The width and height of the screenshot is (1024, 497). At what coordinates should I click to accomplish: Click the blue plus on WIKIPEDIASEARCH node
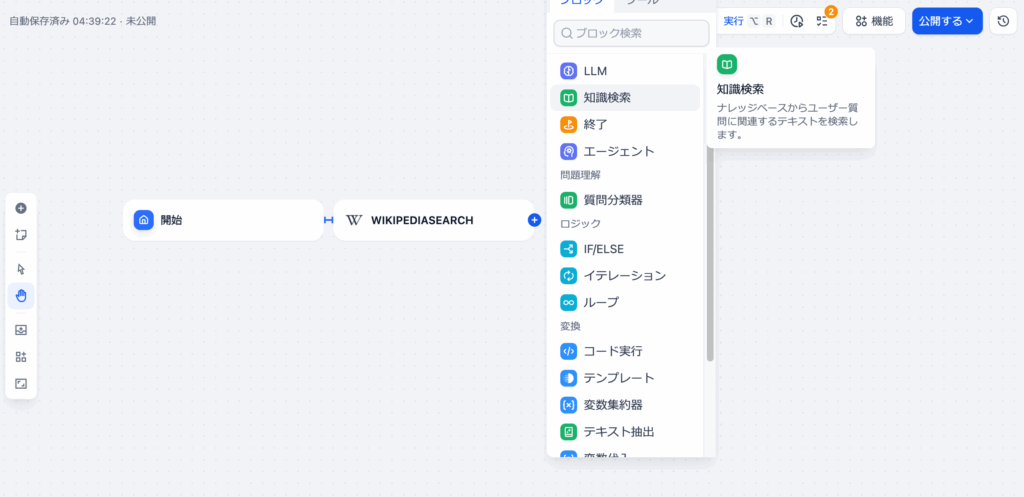534,220
